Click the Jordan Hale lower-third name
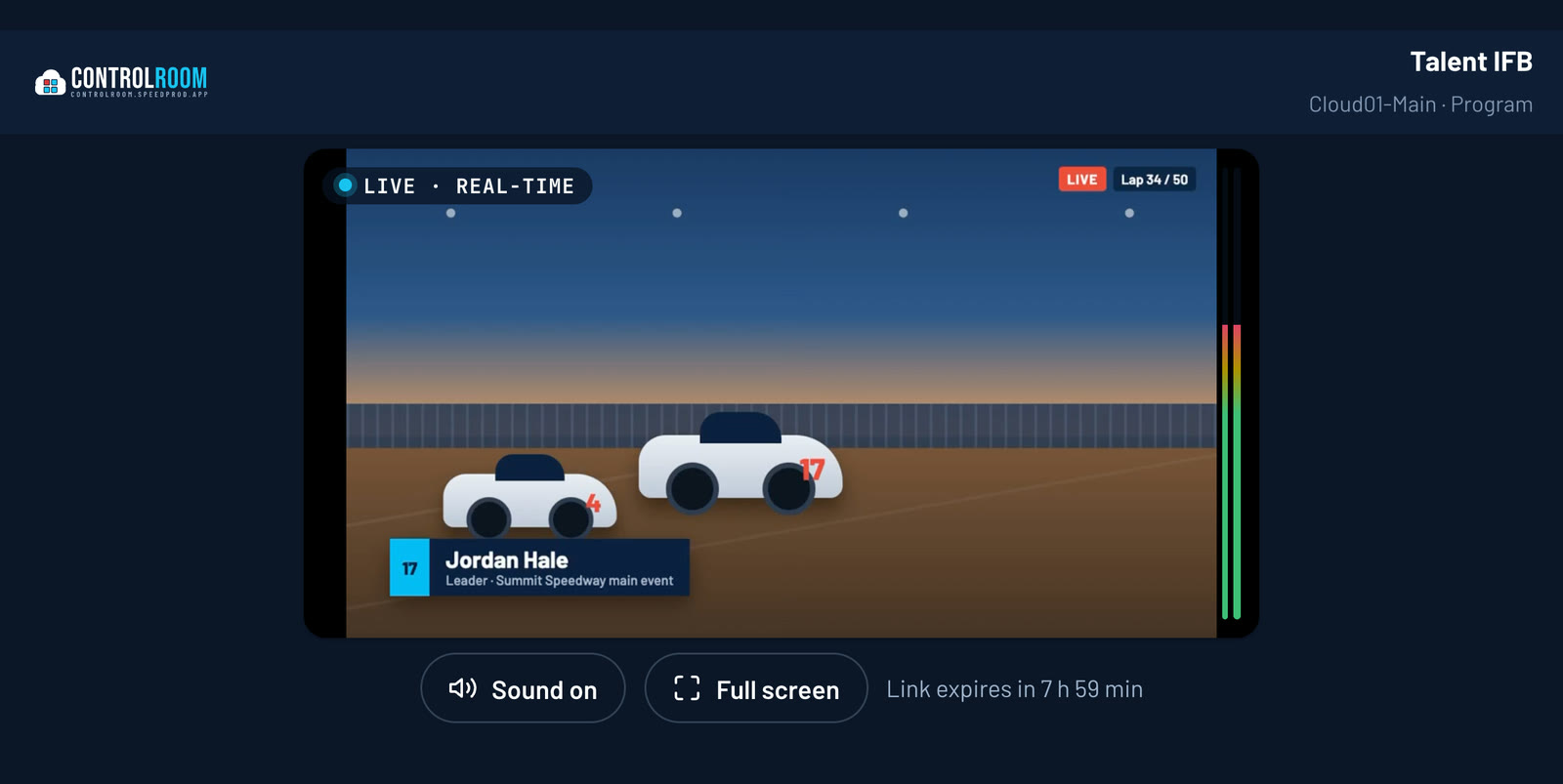Screen dimensions: 1563x784 point(506,559)
